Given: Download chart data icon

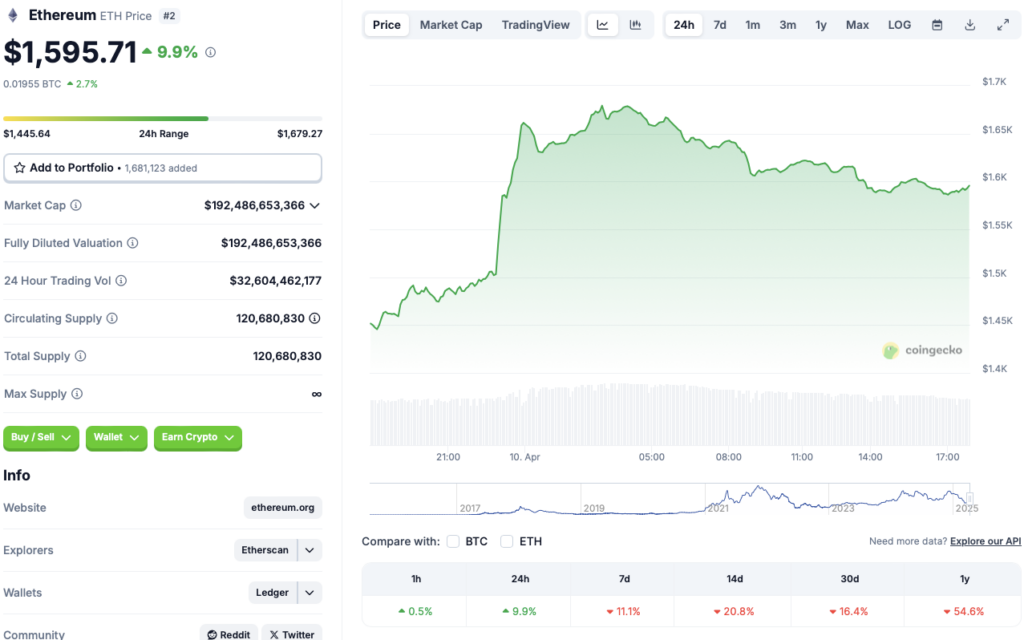Looking at the screenshot, I should point(970,25).
